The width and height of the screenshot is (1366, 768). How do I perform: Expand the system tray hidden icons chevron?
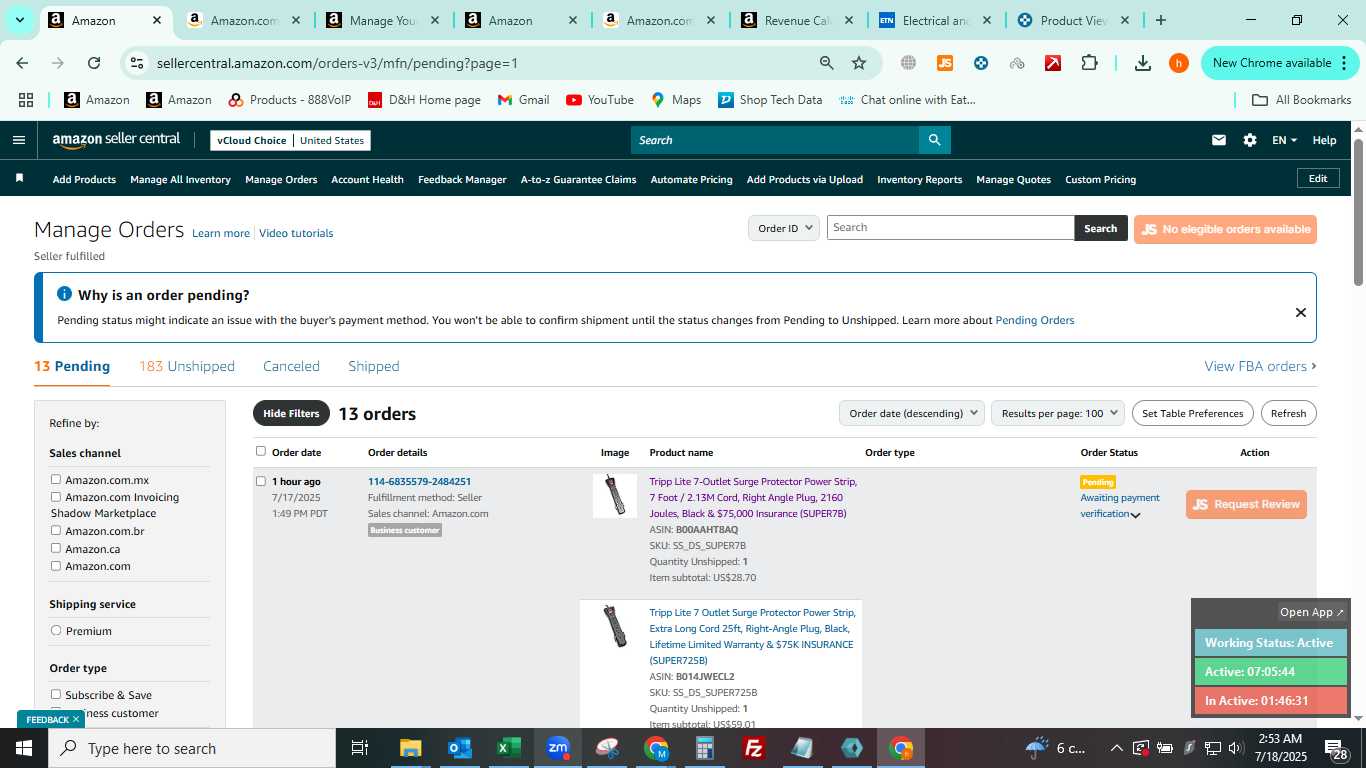pyautogui.click(x=1116, y=748)
